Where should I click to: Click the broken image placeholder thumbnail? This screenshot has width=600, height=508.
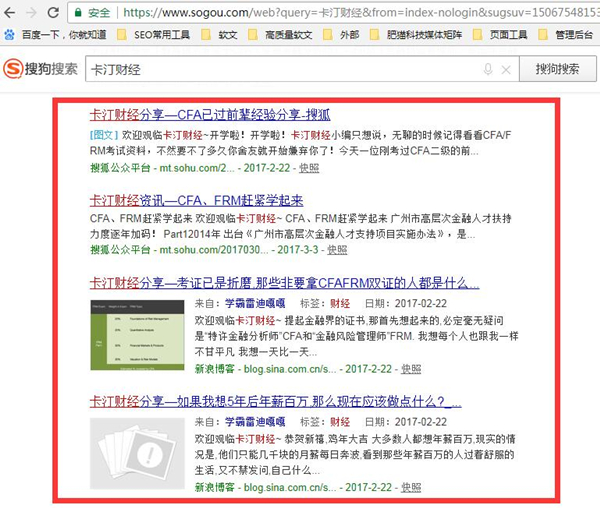point(137,454)
